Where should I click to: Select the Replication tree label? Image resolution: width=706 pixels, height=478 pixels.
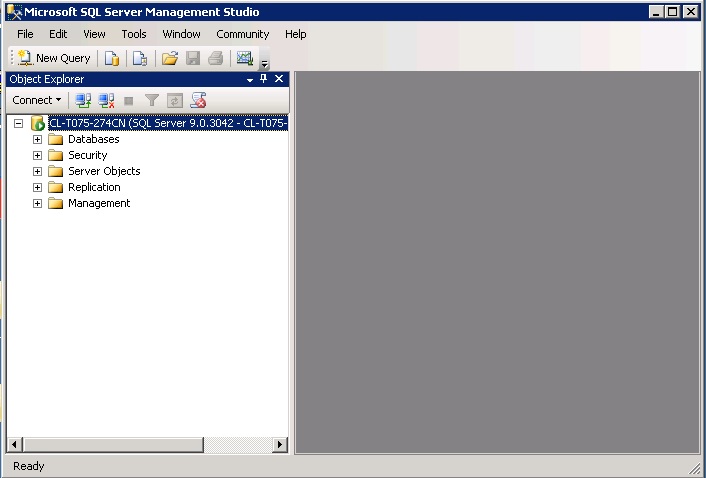pos(94,187)
